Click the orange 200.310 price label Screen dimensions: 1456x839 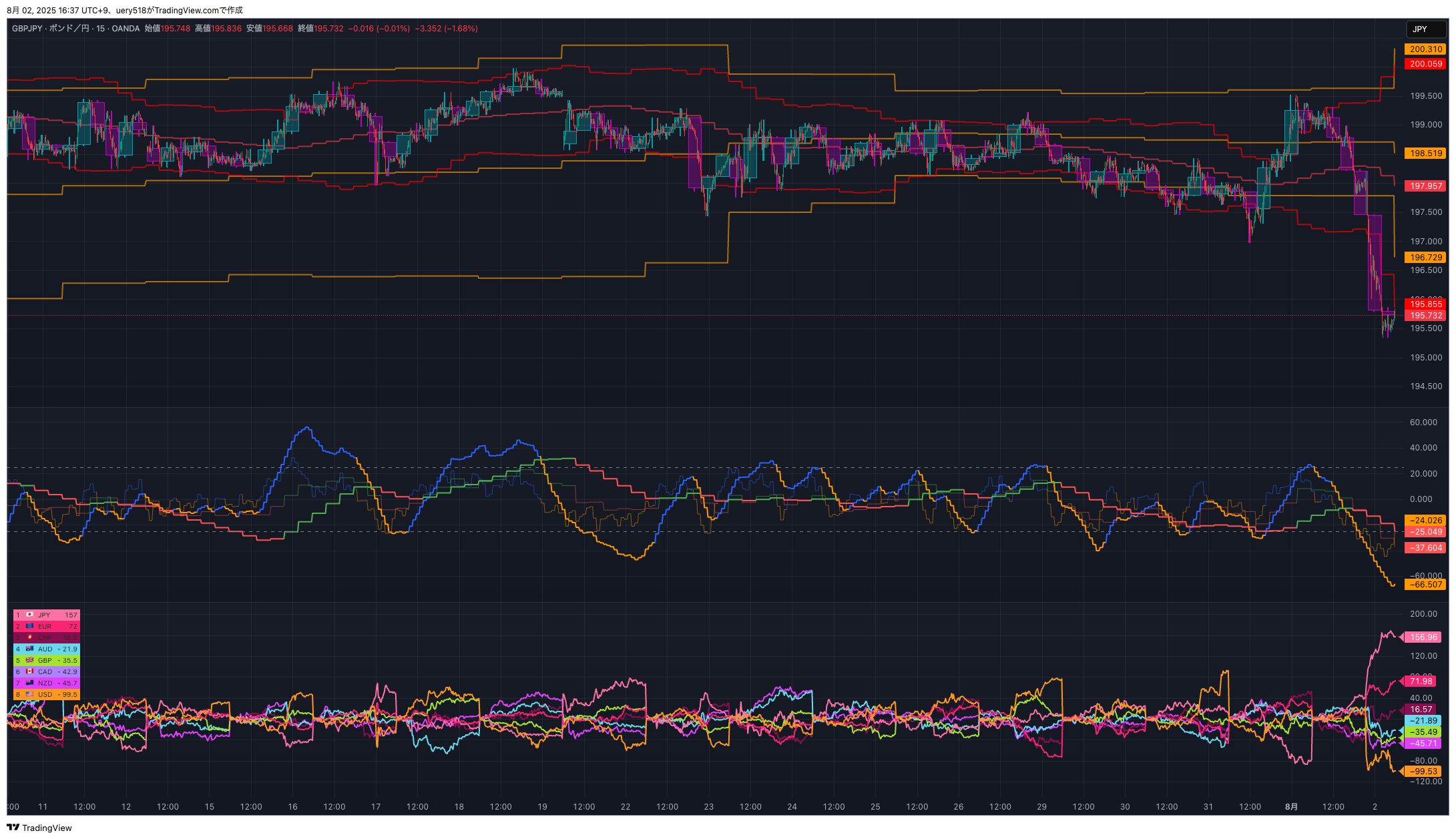click(1425, 49)
